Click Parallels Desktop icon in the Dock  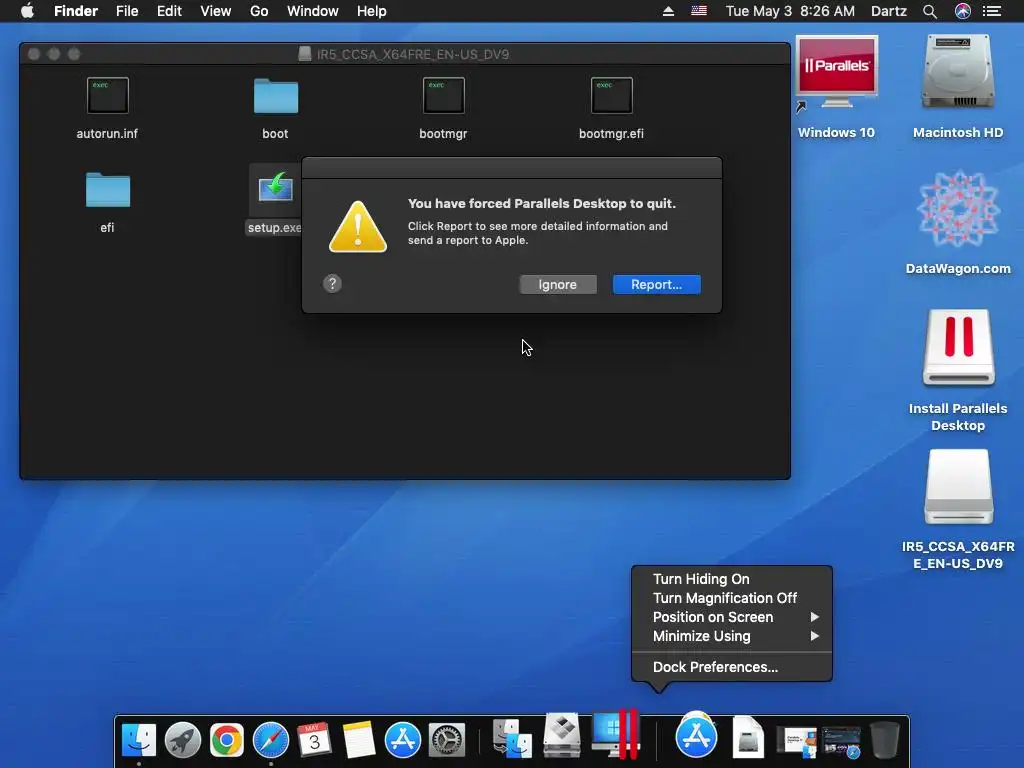pos(615,734)
